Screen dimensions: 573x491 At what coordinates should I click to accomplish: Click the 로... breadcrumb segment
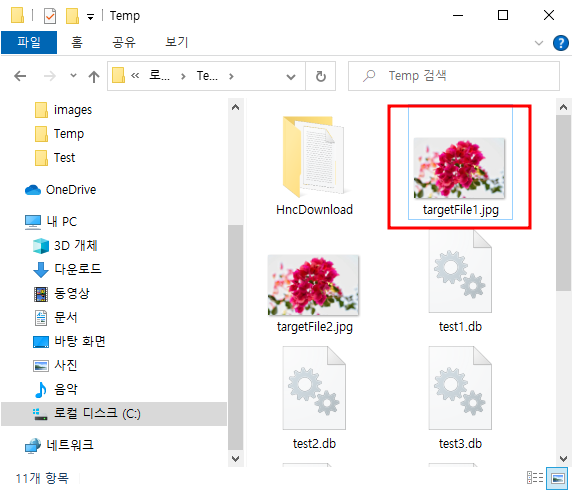tap(159, 76)
